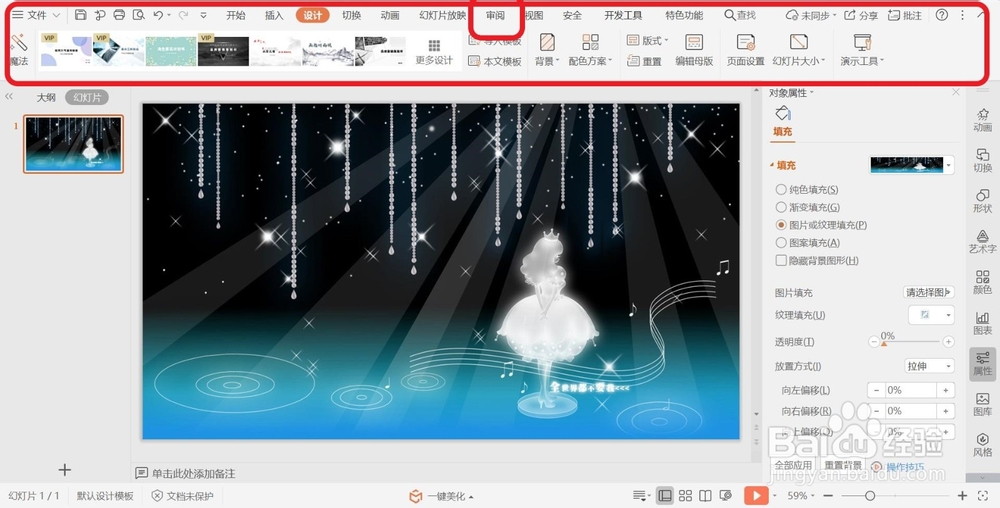Image resolution: width=1000 pixels, height=508 pixels.
Task: Open the vertical three-dot more menu
Action: (x=962, y=15)
